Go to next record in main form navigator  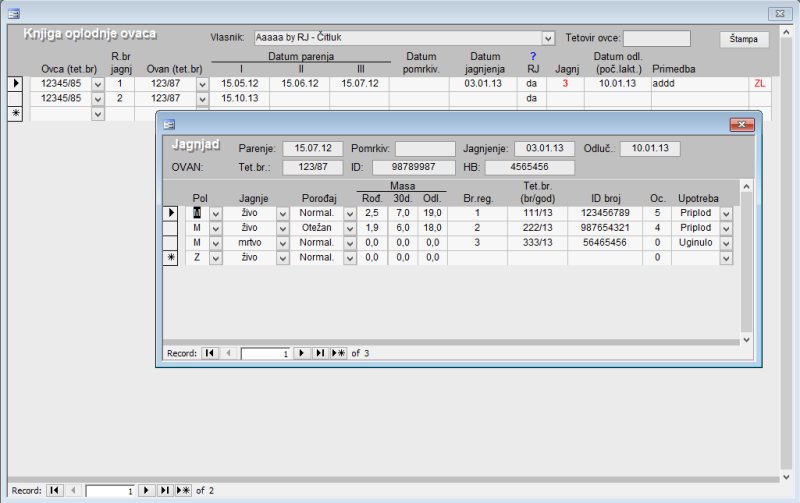click(145, 491)
